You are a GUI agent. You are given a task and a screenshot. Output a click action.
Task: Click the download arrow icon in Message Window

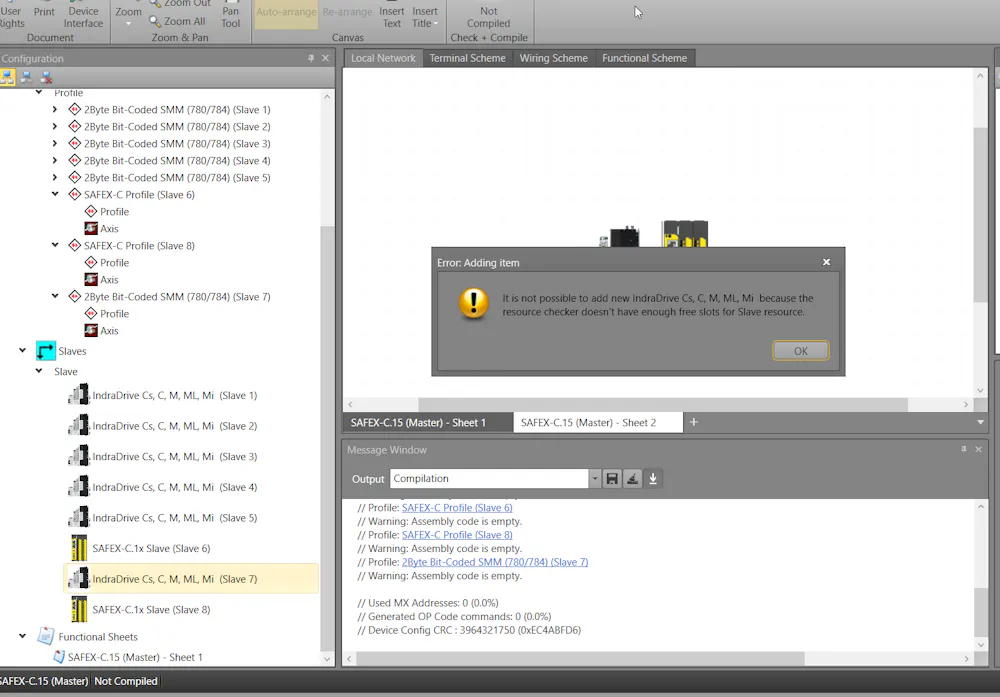[653, 479]
